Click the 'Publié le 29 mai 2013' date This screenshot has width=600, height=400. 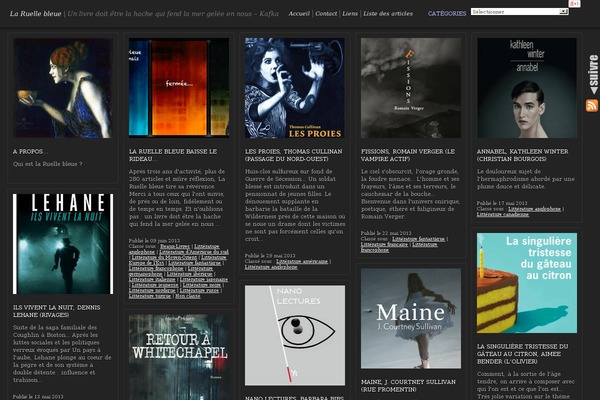(x=270, y=256)
